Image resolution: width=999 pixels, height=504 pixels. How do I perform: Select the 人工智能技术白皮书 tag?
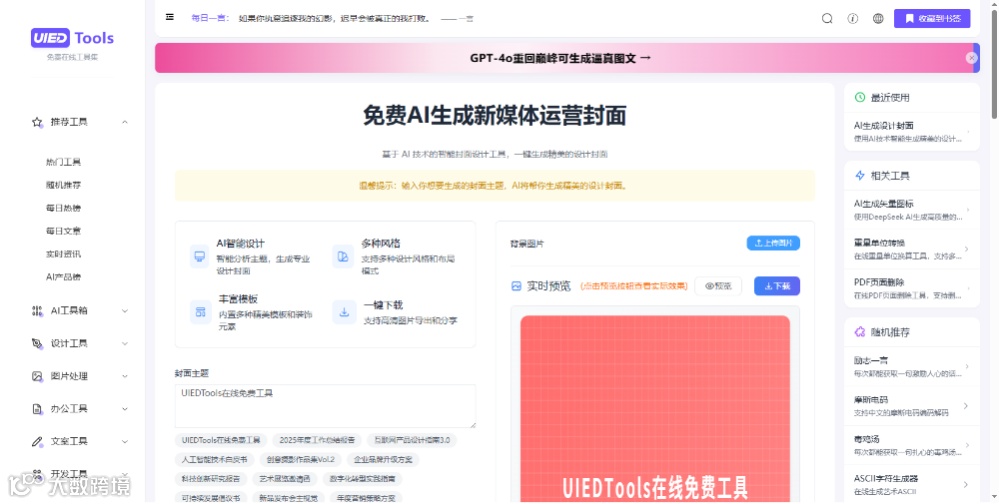point(215,459)
